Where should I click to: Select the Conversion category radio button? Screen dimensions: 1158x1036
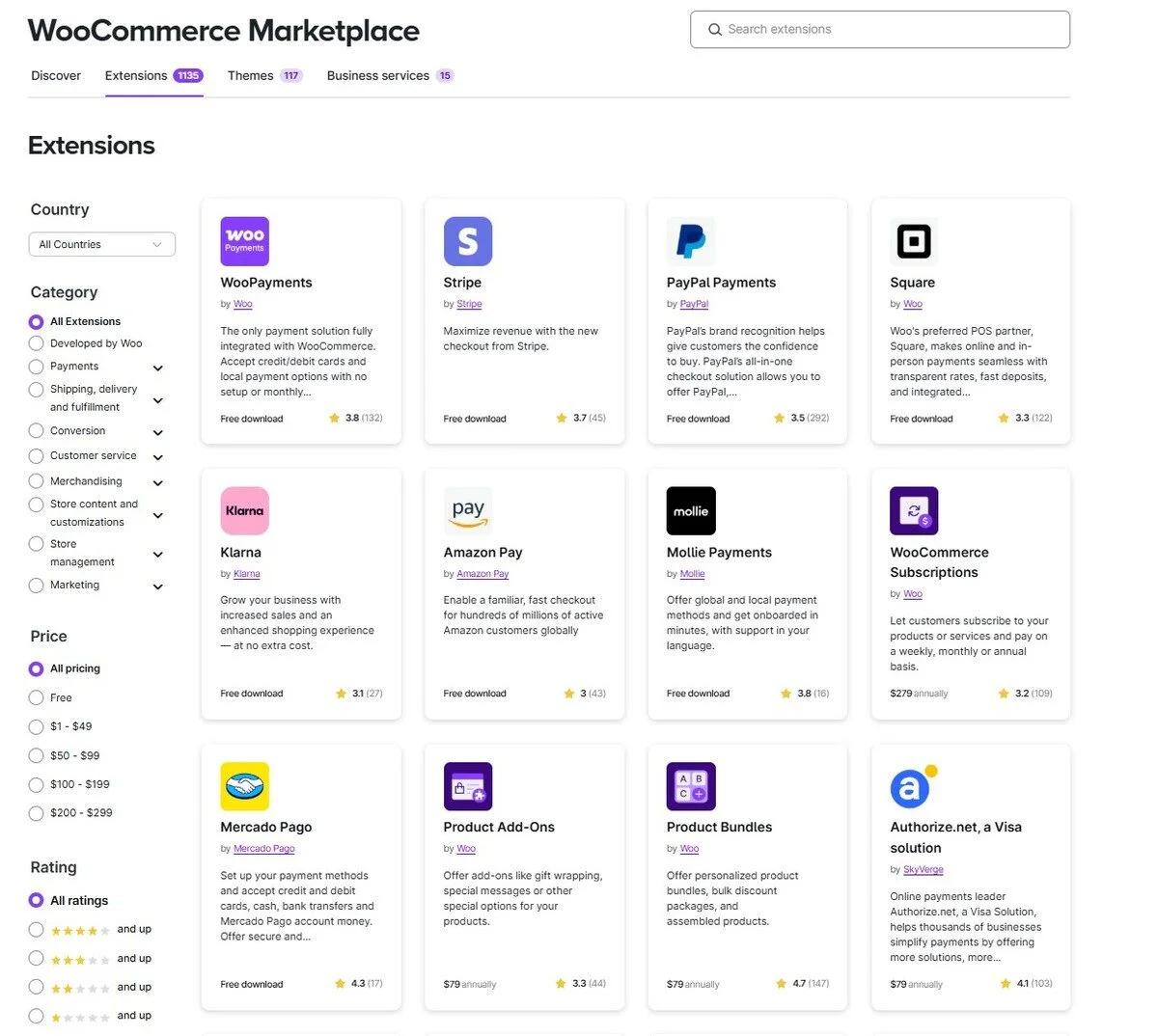coord(36,431)
